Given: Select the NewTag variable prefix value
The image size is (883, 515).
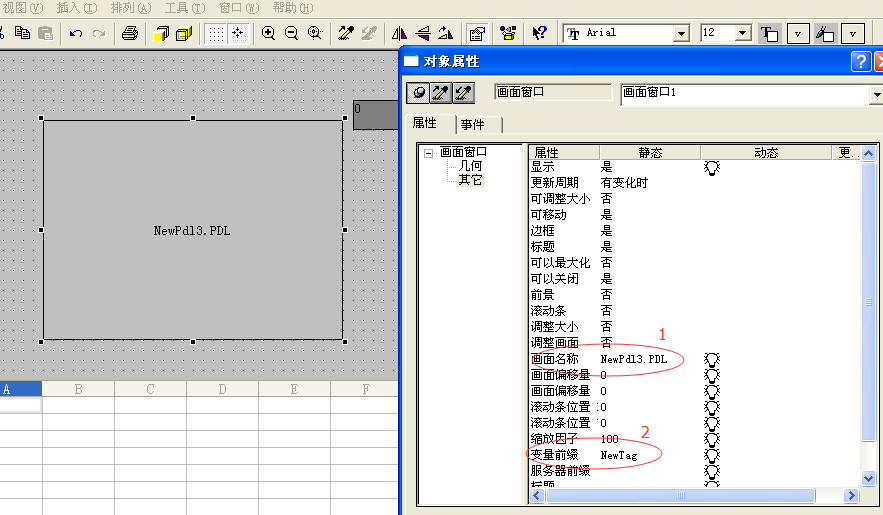Looking at the screenshot, I should pos(619,455).
